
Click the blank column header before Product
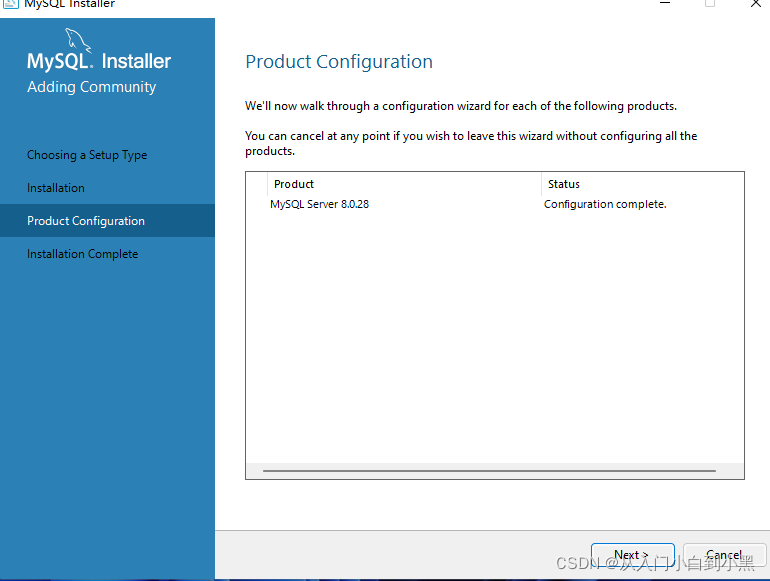click(258, 184)
